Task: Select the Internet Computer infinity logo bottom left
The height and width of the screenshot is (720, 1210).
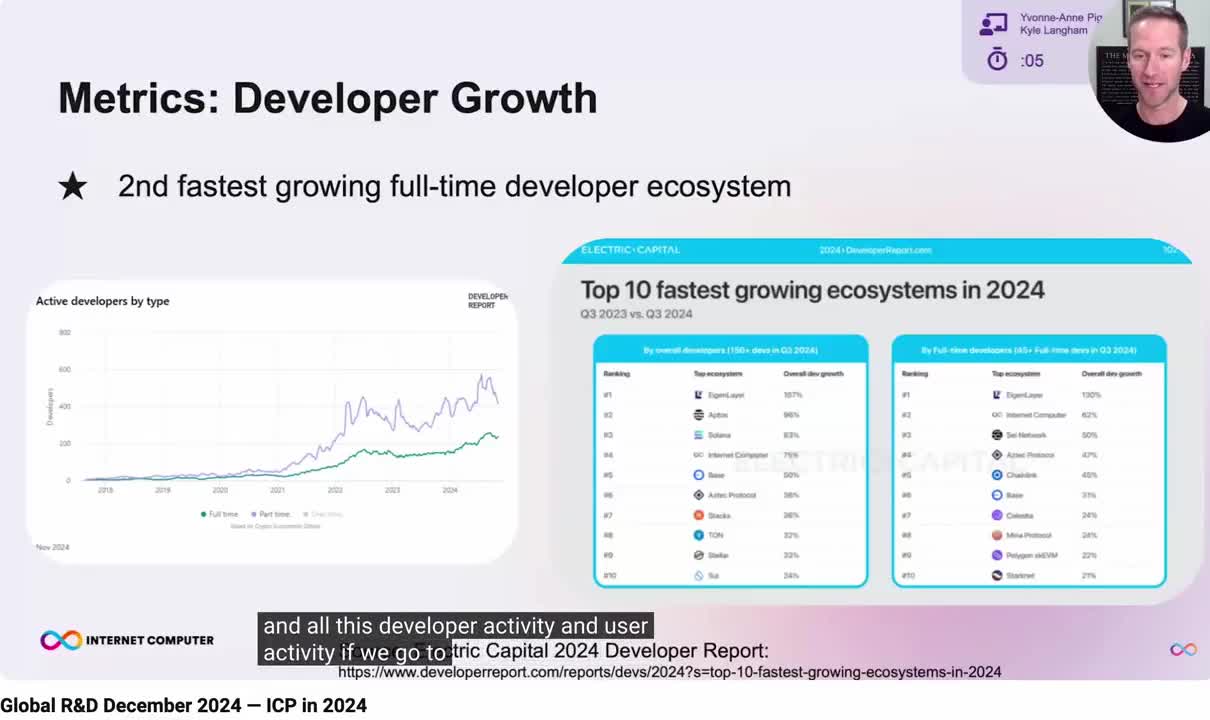Action: tap(60, 640)
